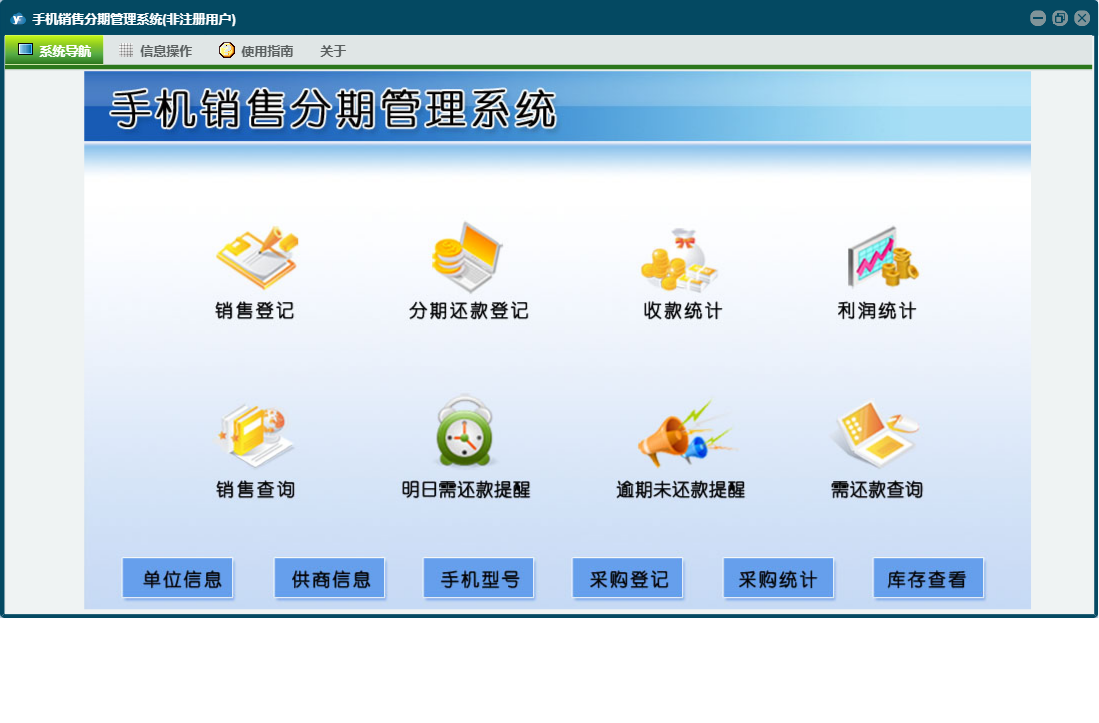Viewport: 1099px width, 723px height.
Task: Click the 使用指南 round icon
Action: point(226,50)
